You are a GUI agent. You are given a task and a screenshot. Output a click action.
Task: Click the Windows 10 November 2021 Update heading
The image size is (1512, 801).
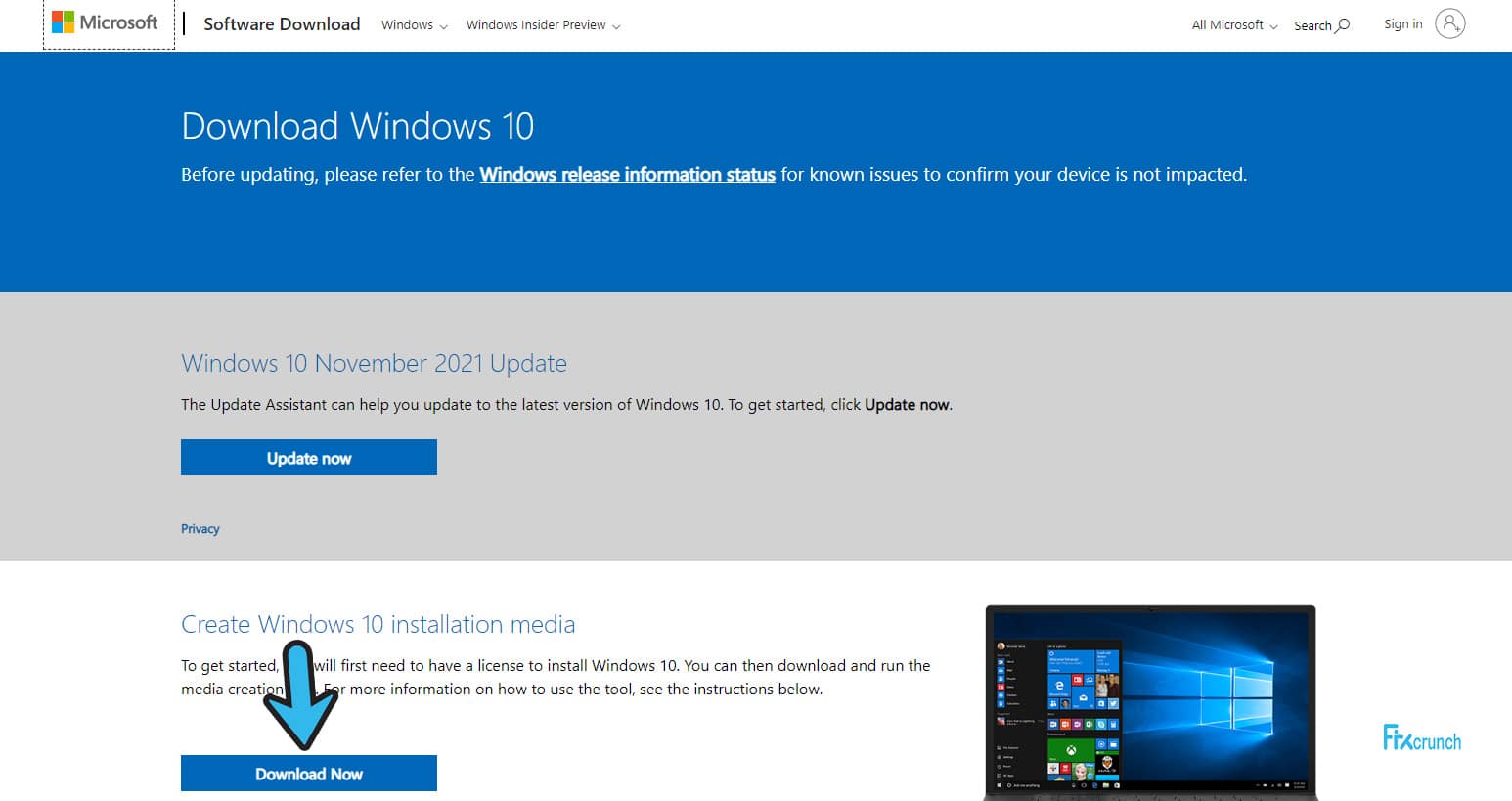point(374,363)
